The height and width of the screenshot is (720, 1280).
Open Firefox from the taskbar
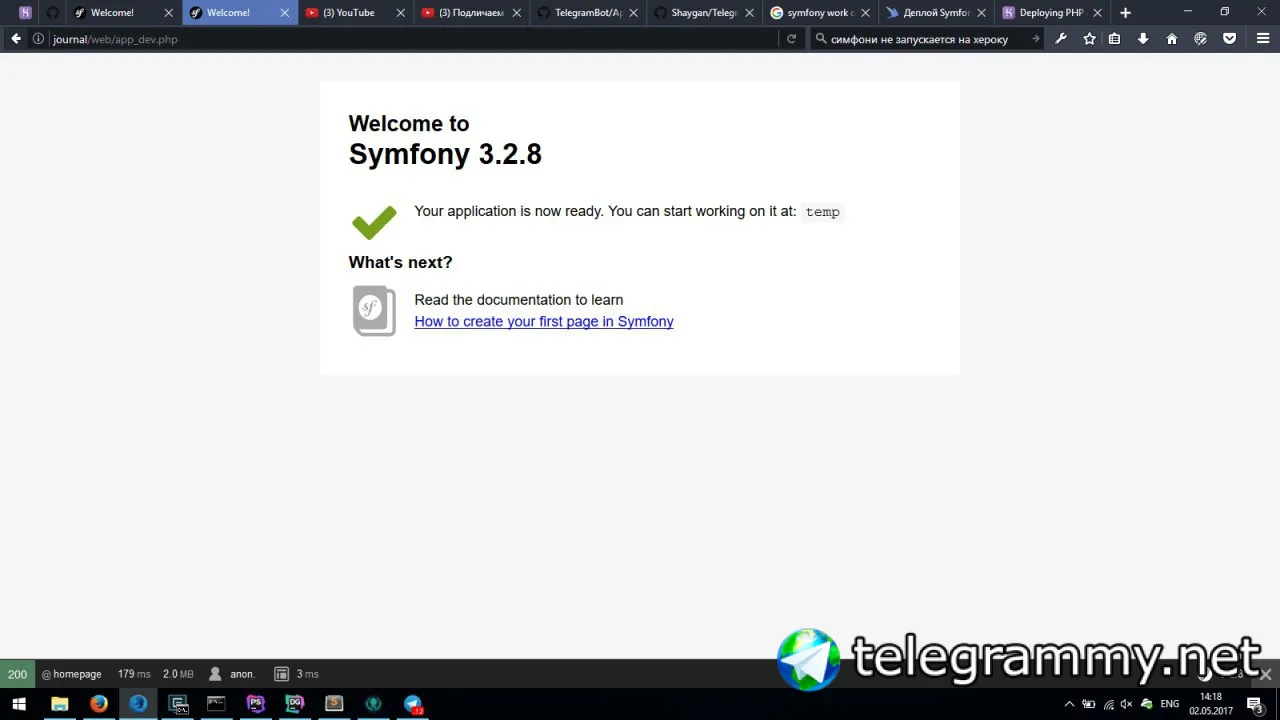98,704
